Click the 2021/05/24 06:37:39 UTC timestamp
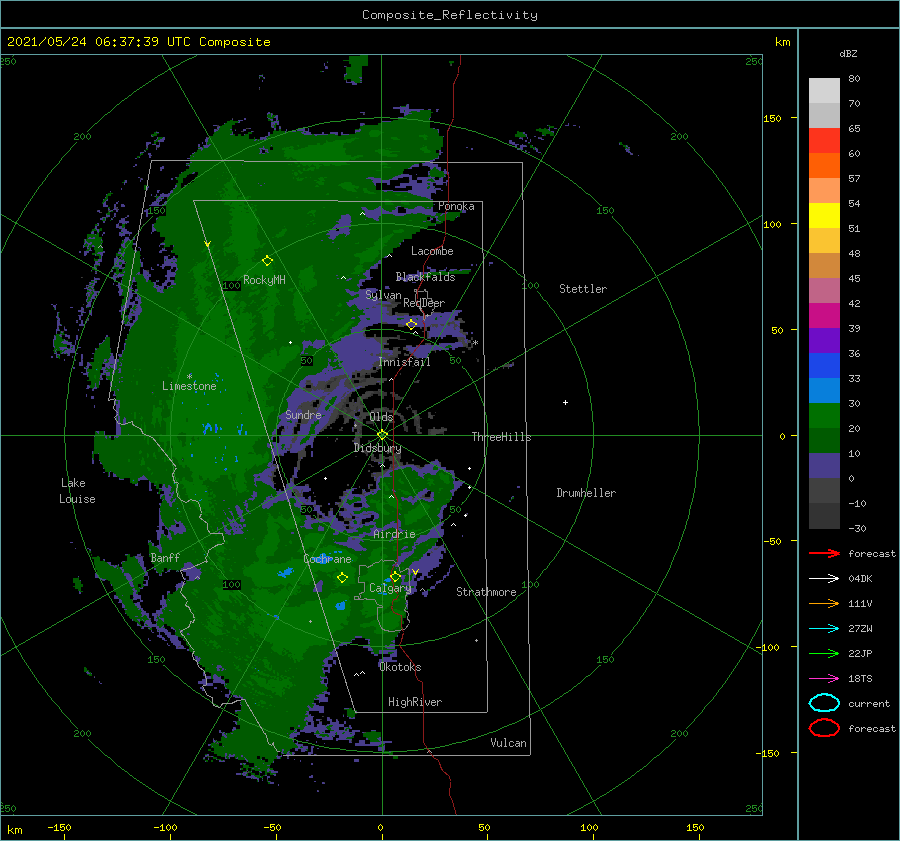Image resolution: width=900 pixels, height=841 pixels. [98, 42]
